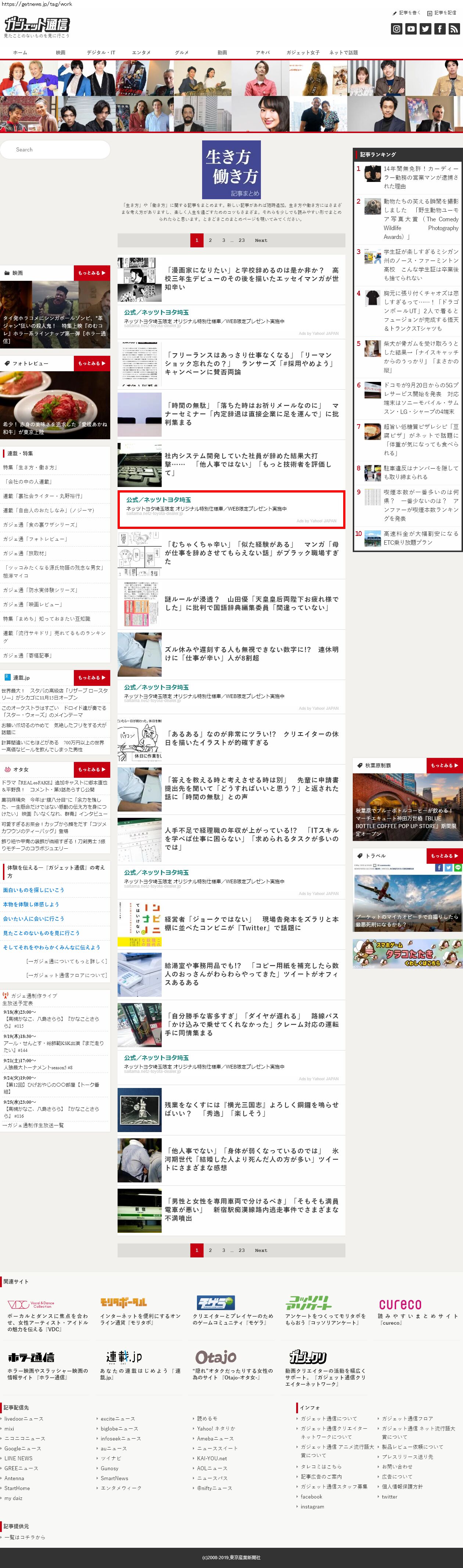This screenshot has height=1568, width=463.
Task: Open the cureco logo
Action: click(x=400, y=1304)
